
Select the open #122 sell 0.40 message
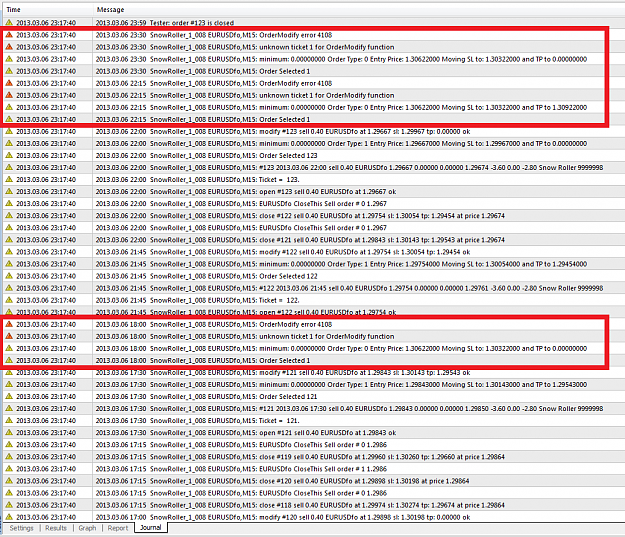(246, 312)
